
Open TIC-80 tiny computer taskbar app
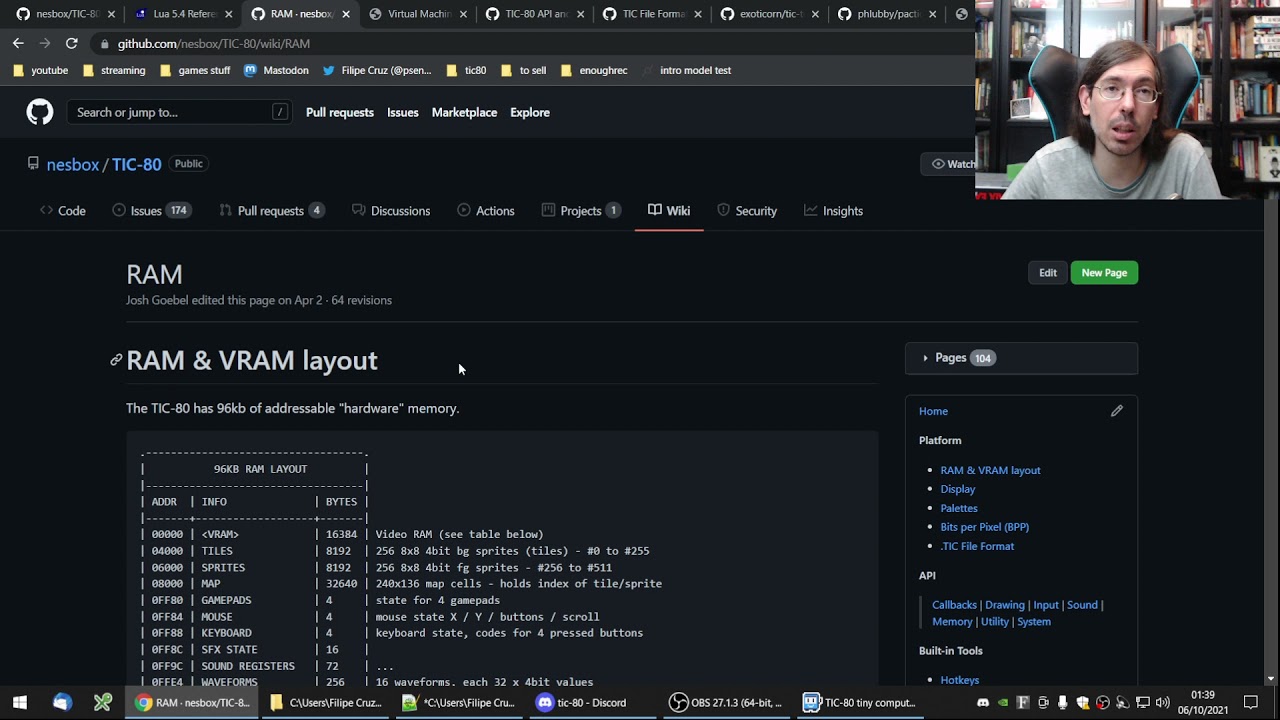[x=860, y=702]
